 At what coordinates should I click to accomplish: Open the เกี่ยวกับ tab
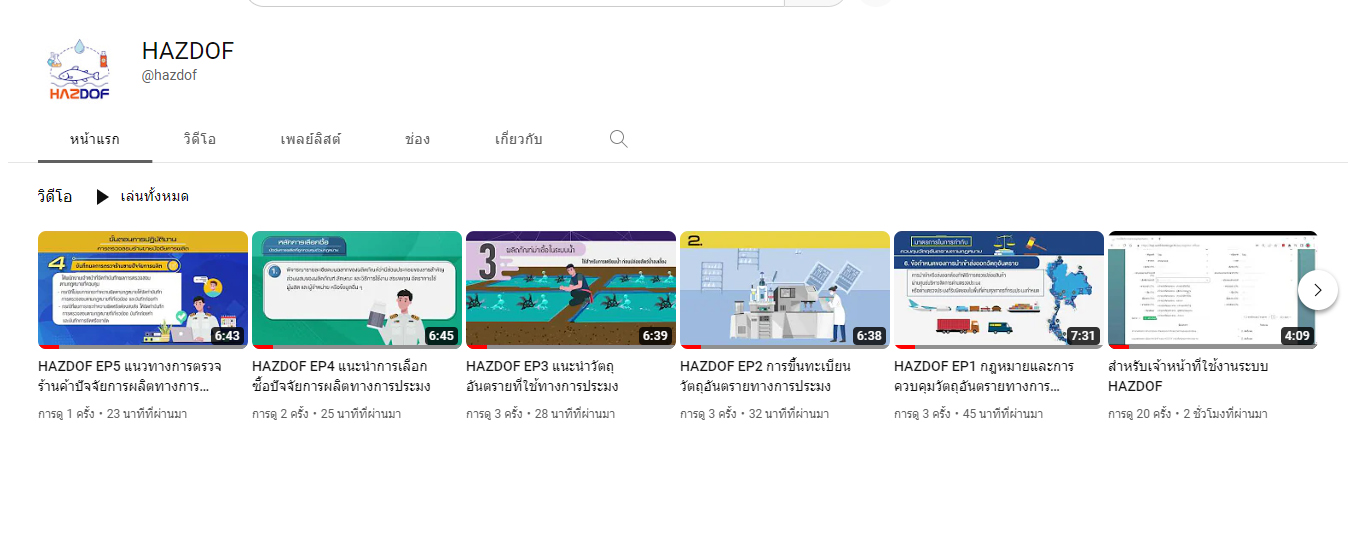(x=519, y=139)
